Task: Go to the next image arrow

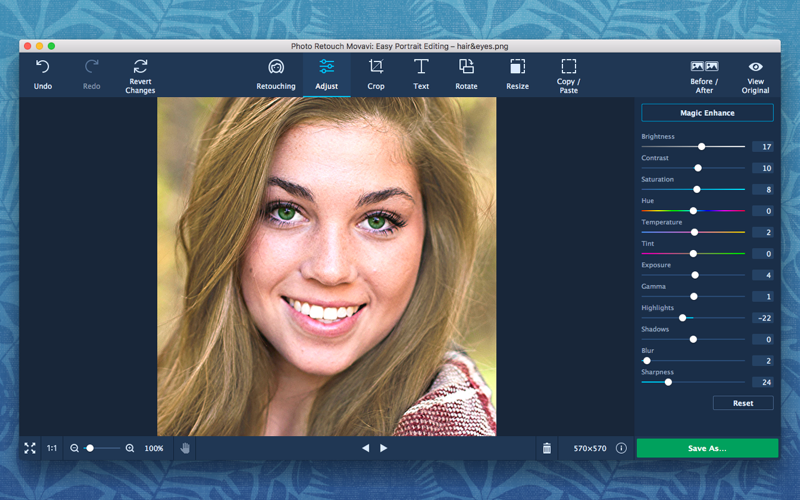Action: pos(384,448)
